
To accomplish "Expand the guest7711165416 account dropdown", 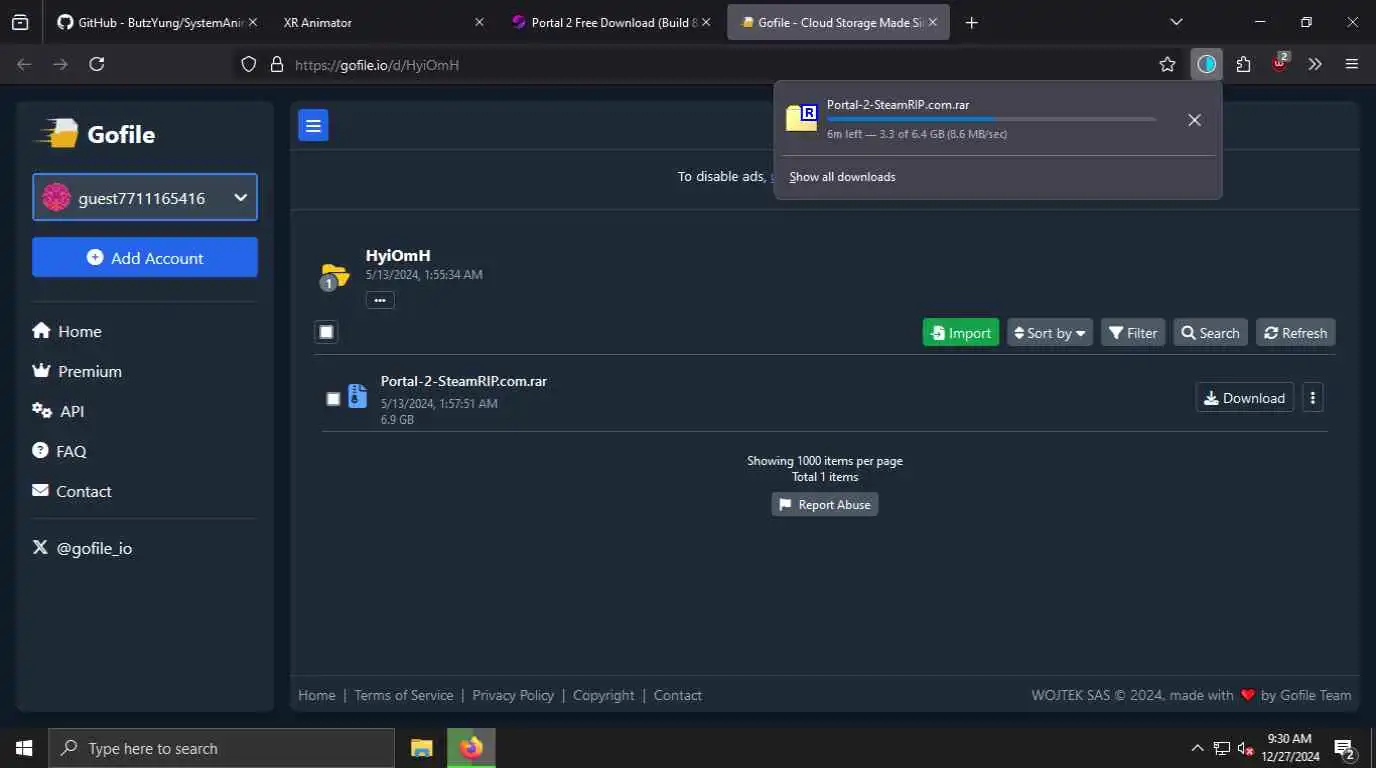I will [145, 197].
